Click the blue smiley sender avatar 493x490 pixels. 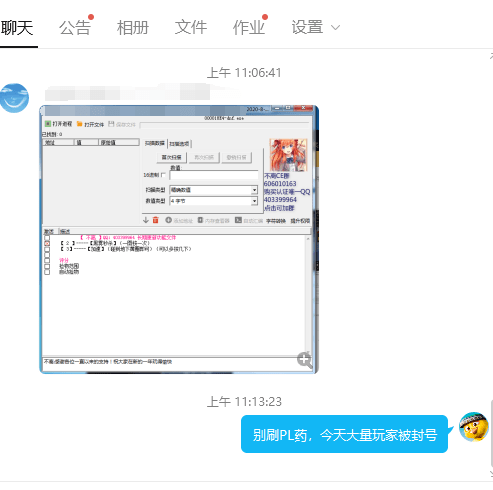14,98
